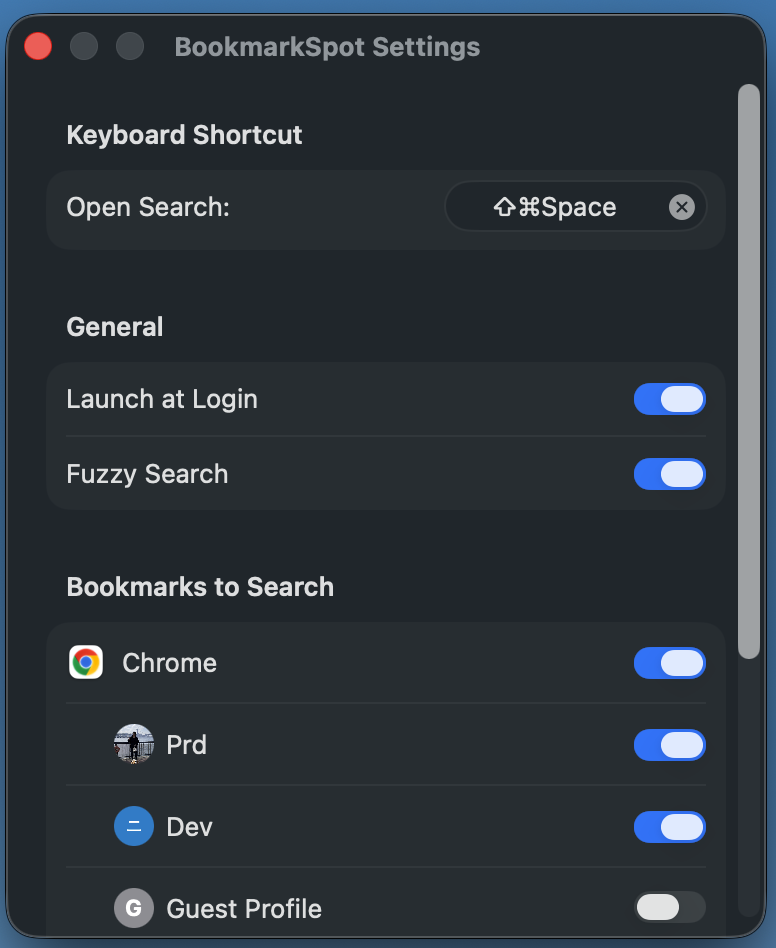Click the blue Dev profile icon
Image resolution: width=776 pixels, height=948 pixels.
click(134, 826)
